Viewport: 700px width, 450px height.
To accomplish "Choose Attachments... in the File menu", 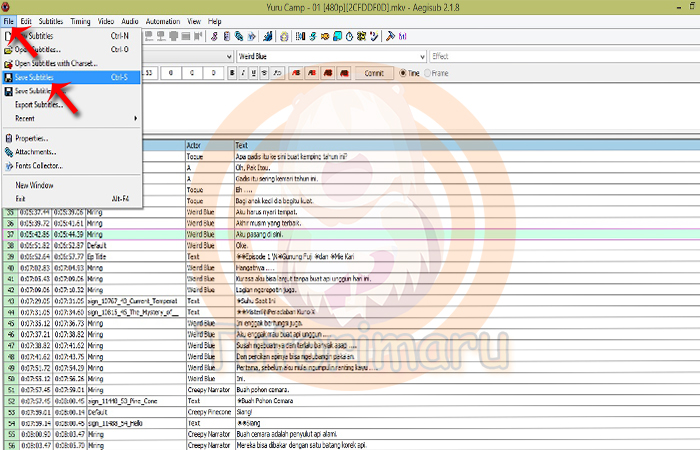I will tap(71, 152).
